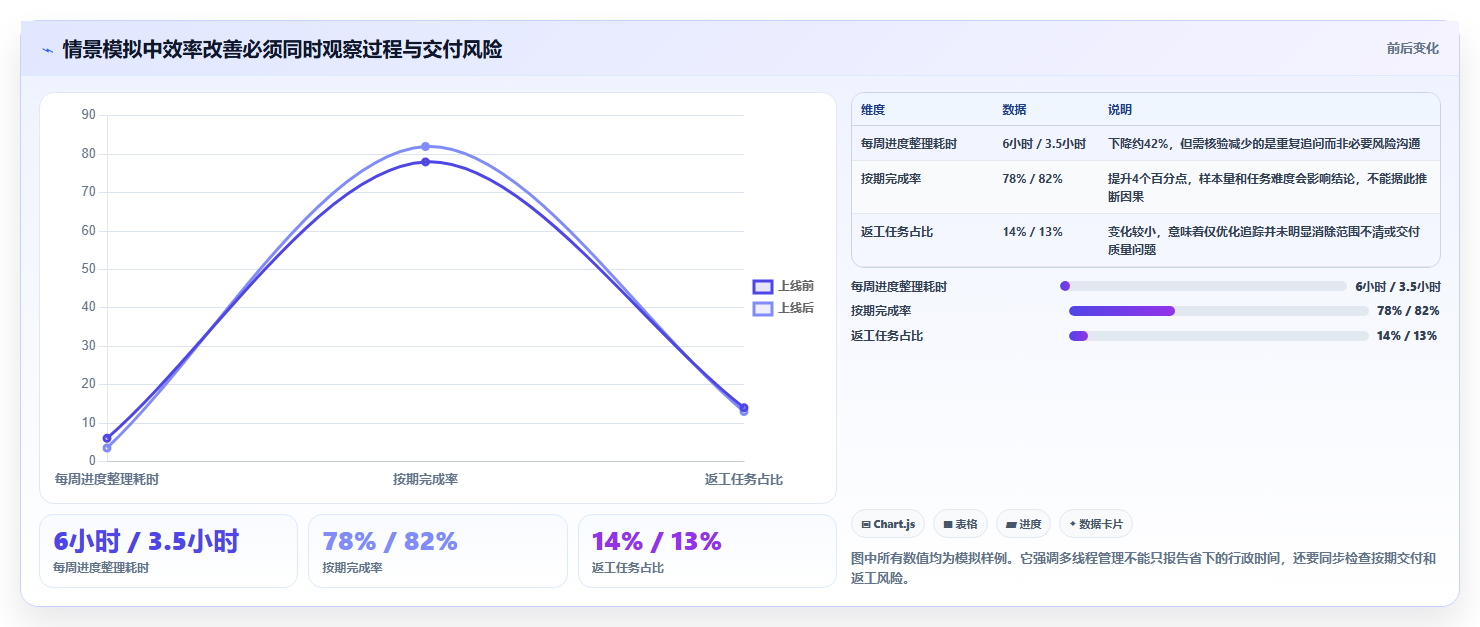Click the 14% / 13% table cell
Image resolution: width=1480 pixels, height=627 pixels.
click(1033, 232)
